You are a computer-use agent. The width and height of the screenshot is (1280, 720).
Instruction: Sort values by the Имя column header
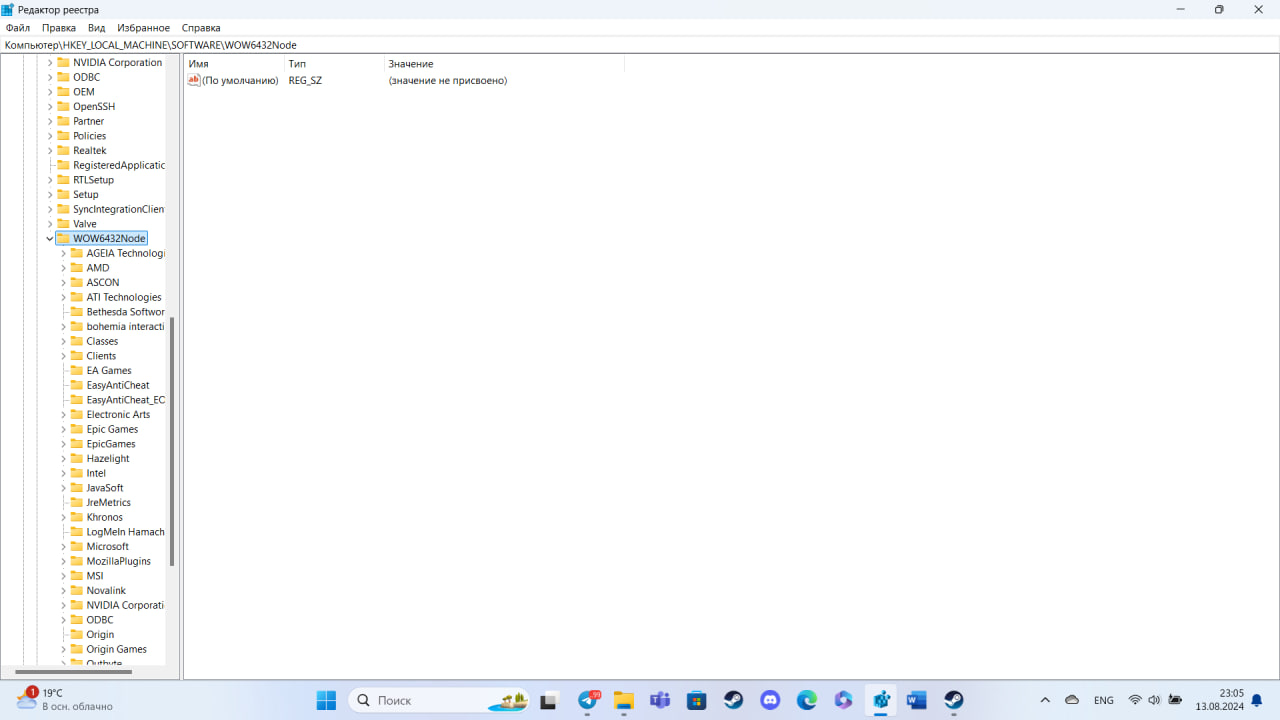coord(234,64)
